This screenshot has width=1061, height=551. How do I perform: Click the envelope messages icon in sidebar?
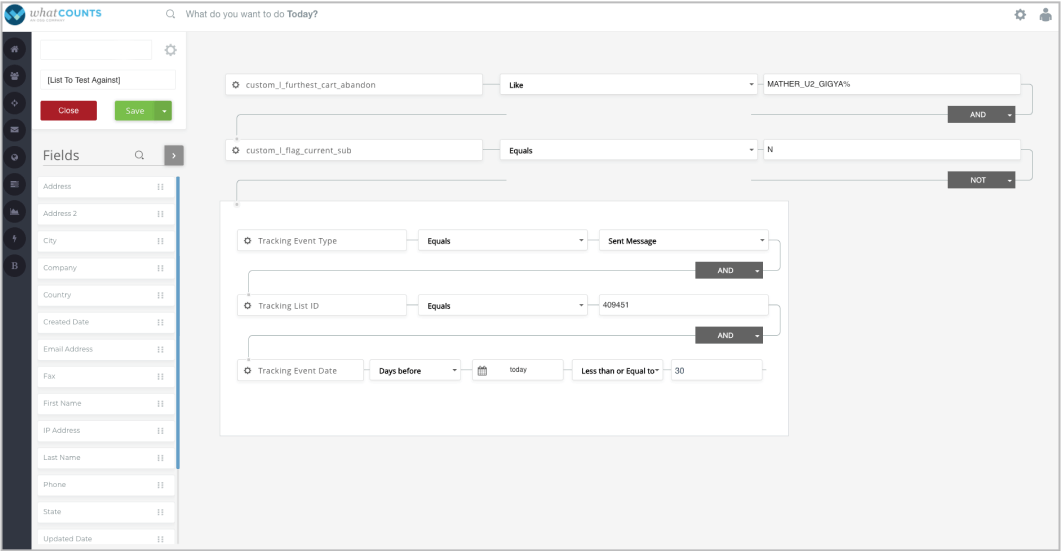pos(15,129)
